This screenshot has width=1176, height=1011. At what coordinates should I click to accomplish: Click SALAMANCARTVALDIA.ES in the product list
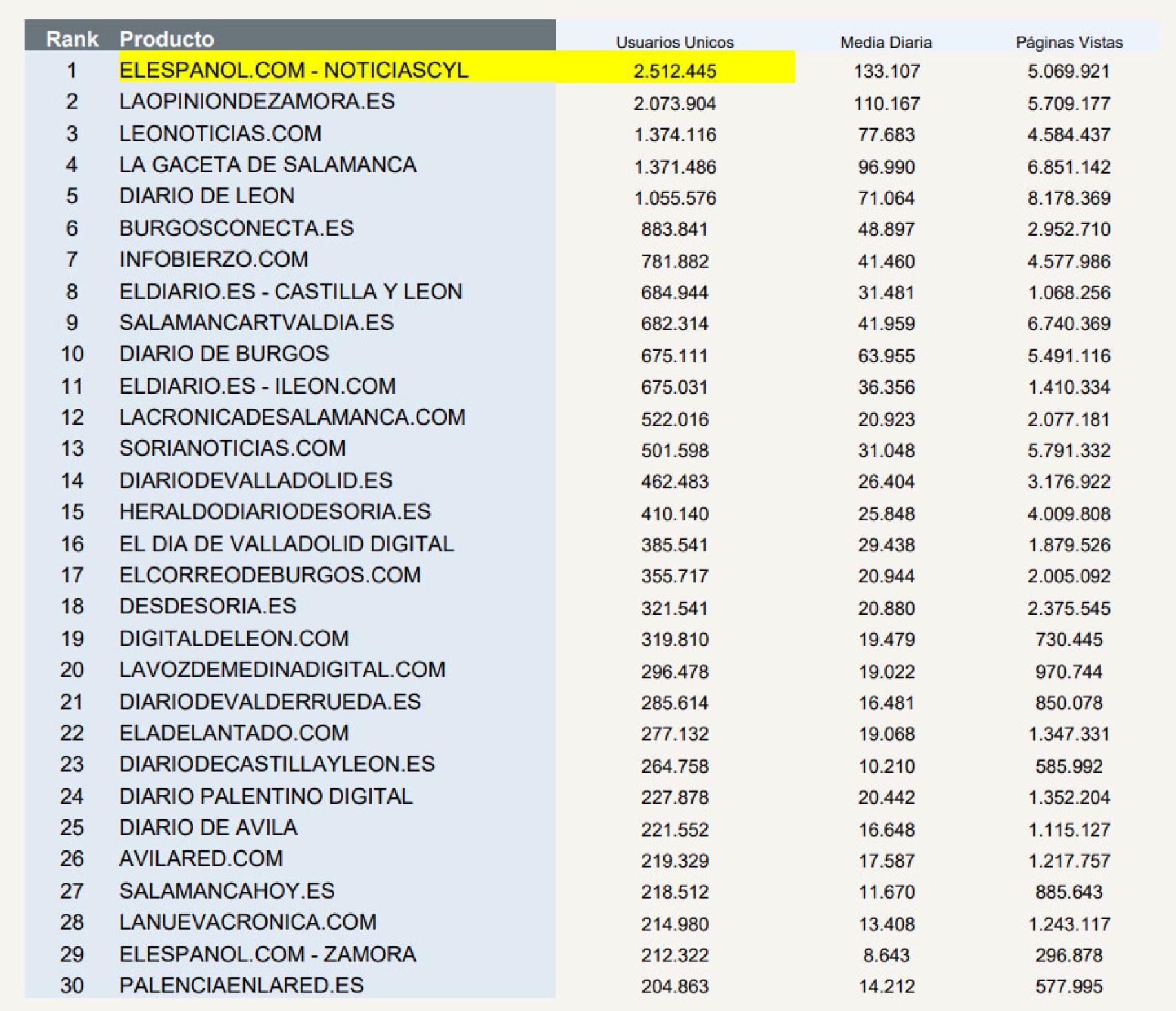[x=256, y=323]
